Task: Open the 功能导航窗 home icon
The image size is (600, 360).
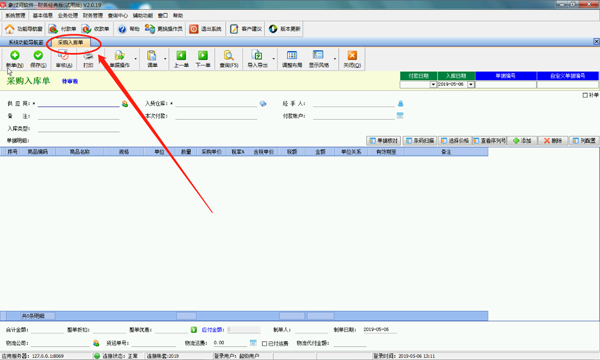Action: pos(10,29)
